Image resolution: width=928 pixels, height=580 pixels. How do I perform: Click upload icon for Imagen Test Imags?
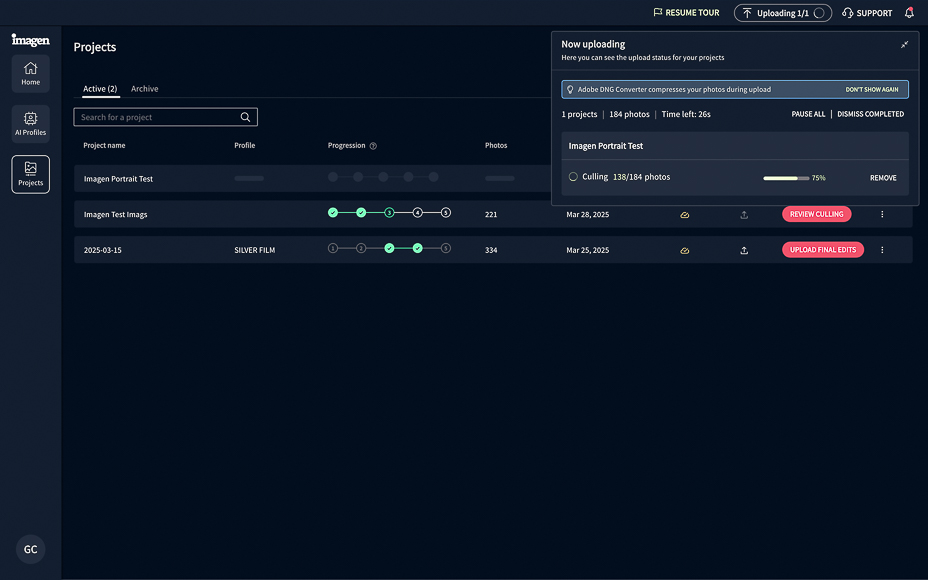point(744,215)
